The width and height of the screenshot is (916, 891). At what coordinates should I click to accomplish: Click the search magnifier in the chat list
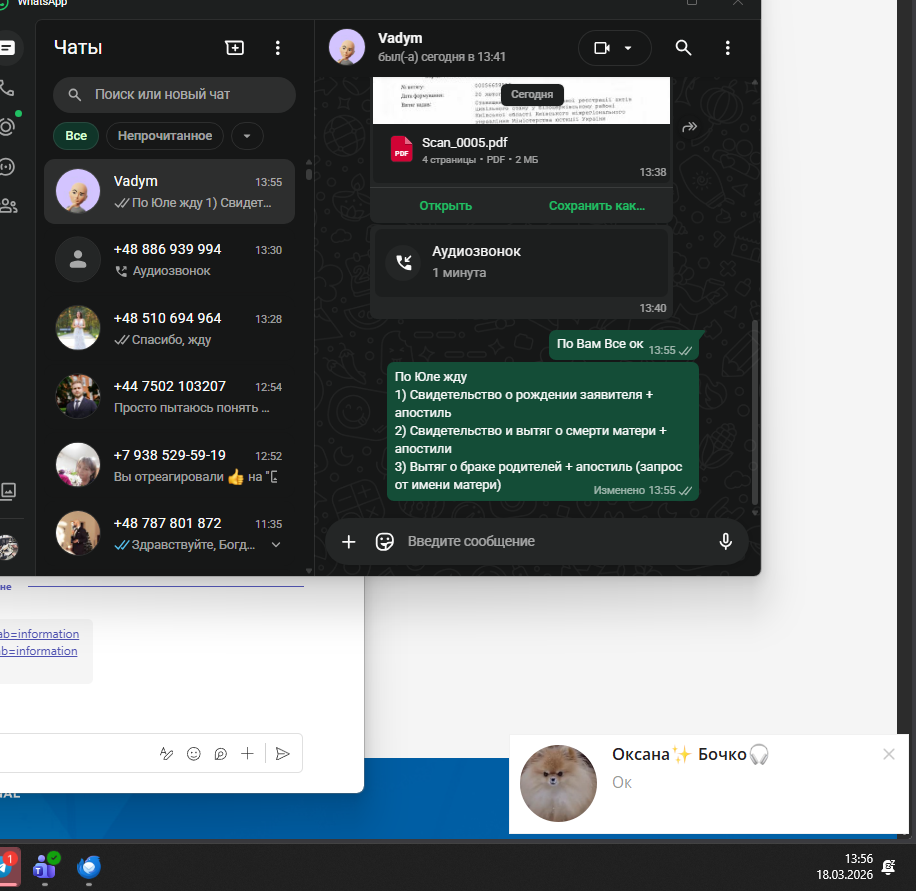pos(74,95)
